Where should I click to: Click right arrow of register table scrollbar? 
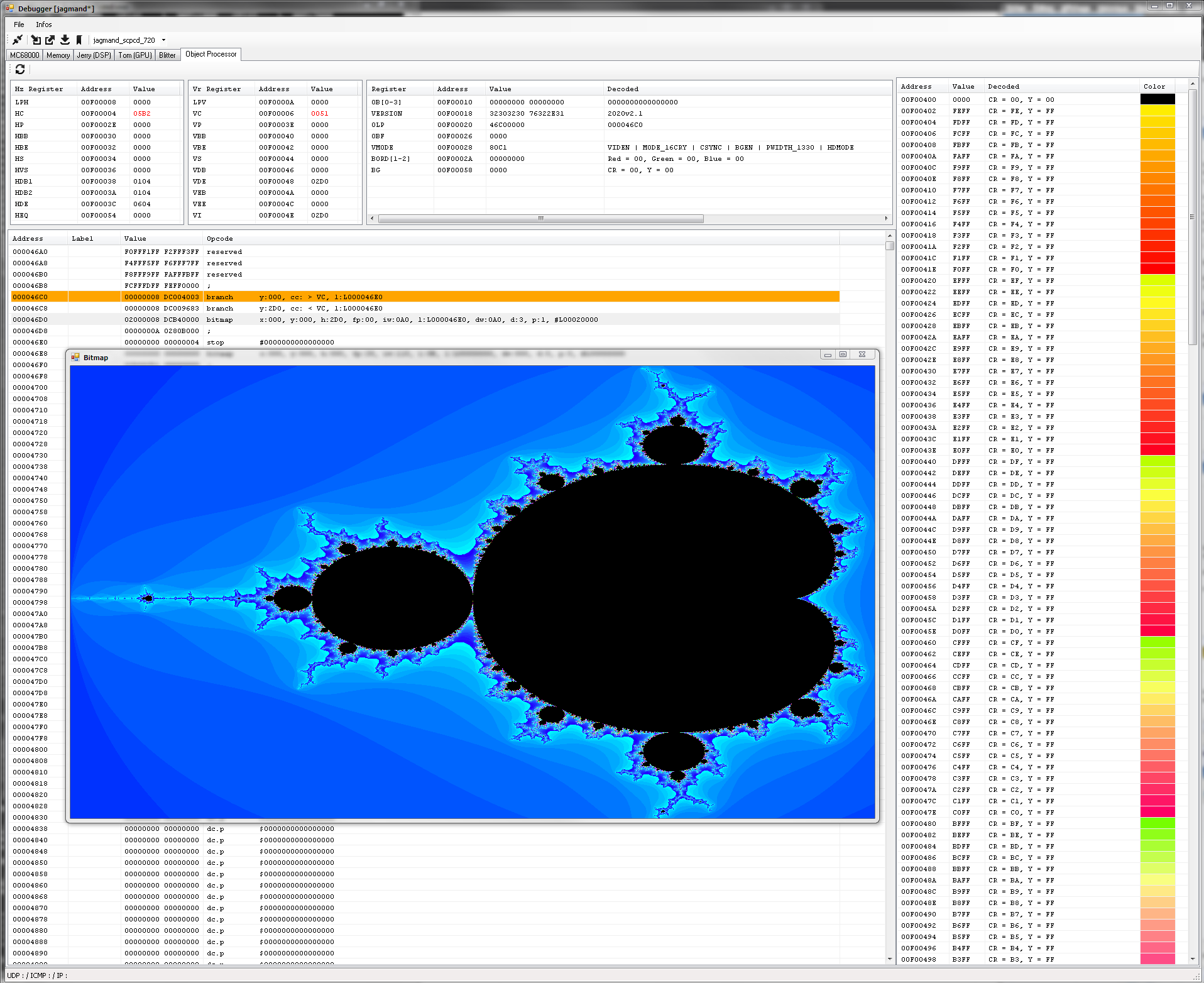click(x=886, y=218)
